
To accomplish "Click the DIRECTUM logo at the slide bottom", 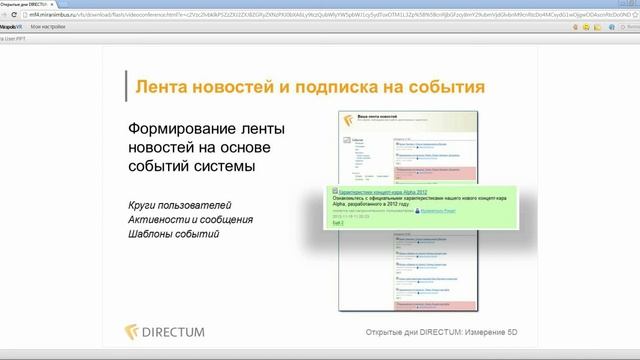I will coord(164,332).
